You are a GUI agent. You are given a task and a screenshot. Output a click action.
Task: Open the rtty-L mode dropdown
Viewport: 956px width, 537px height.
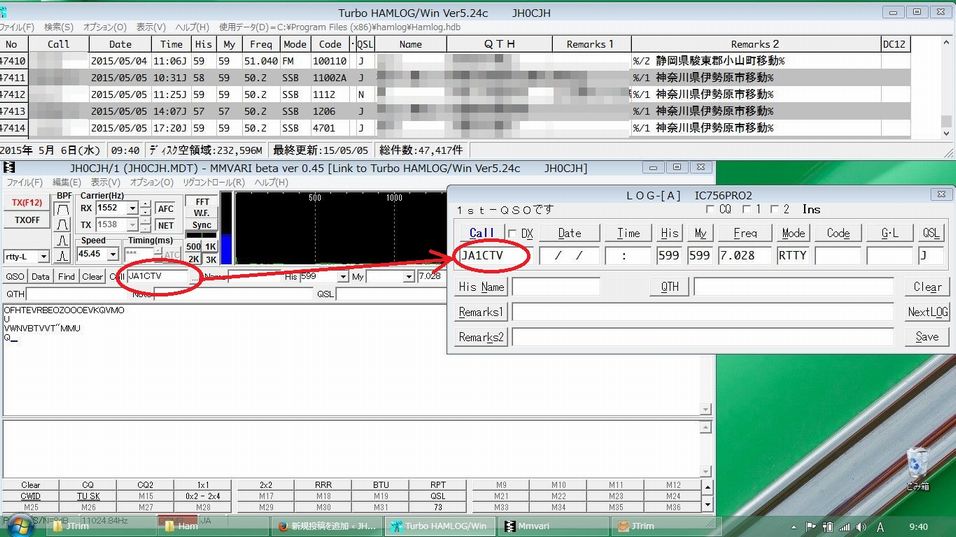click(x=43, y=257)
